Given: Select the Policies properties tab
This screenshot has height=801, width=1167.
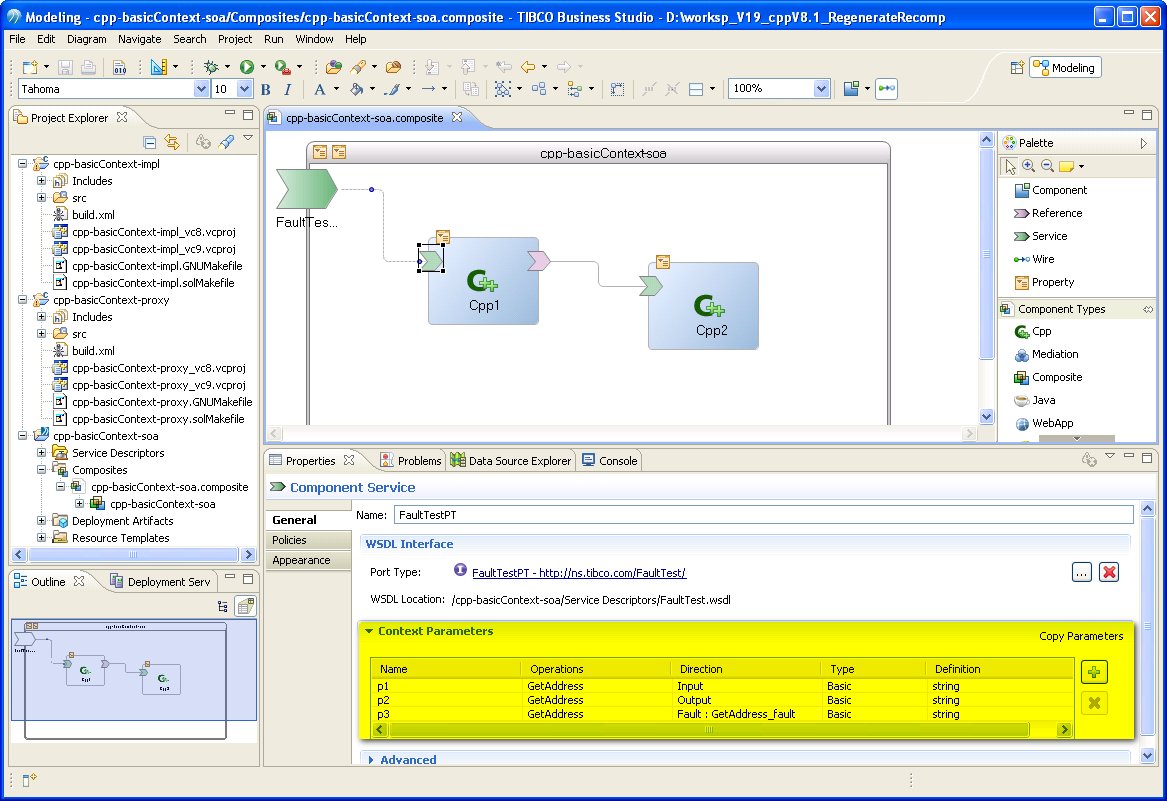Looking at the screenshot, I should click(x=289, y=540).
